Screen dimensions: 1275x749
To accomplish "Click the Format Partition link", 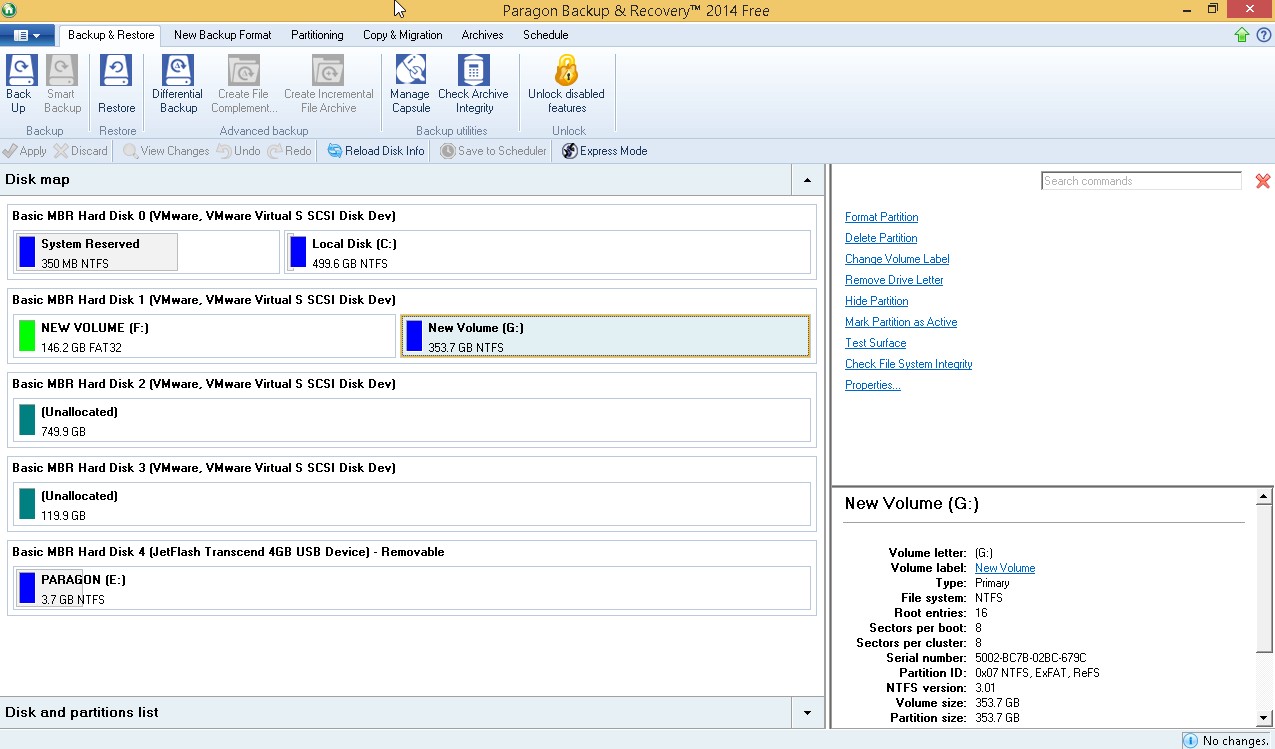I will pyautogui.click(x=881, y=217).
